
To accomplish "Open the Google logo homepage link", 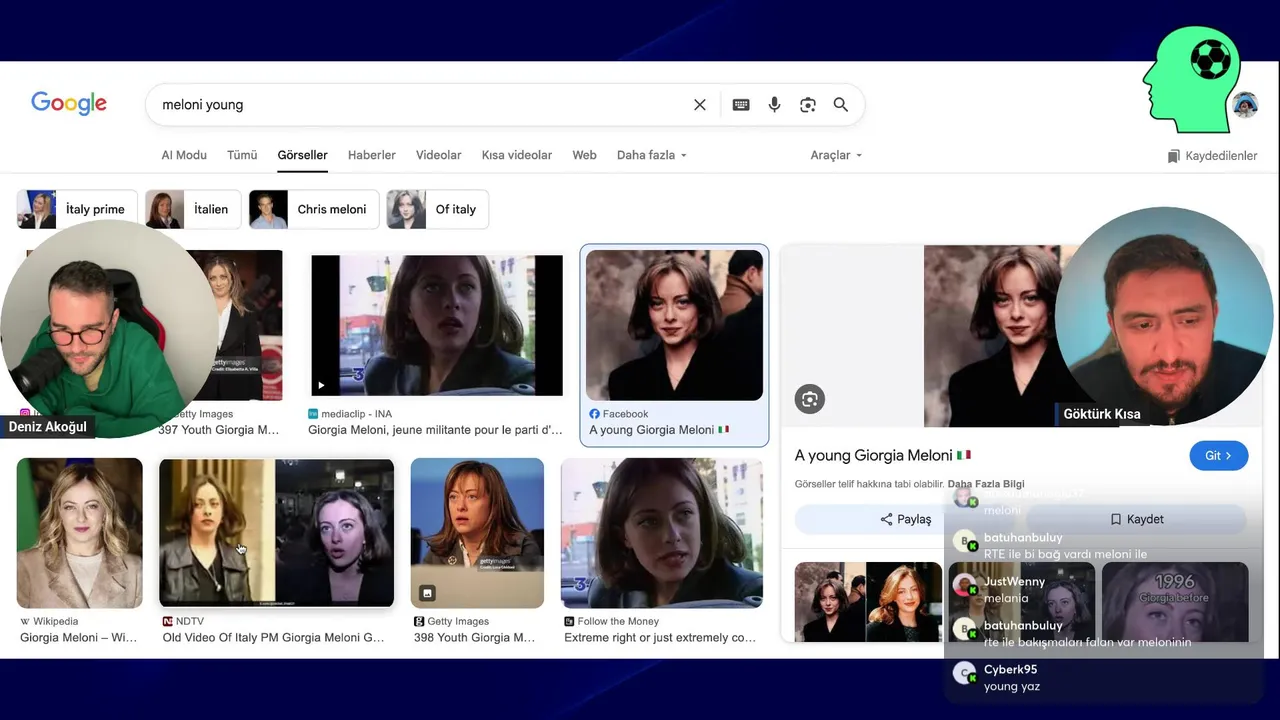I will coord(69,103).
